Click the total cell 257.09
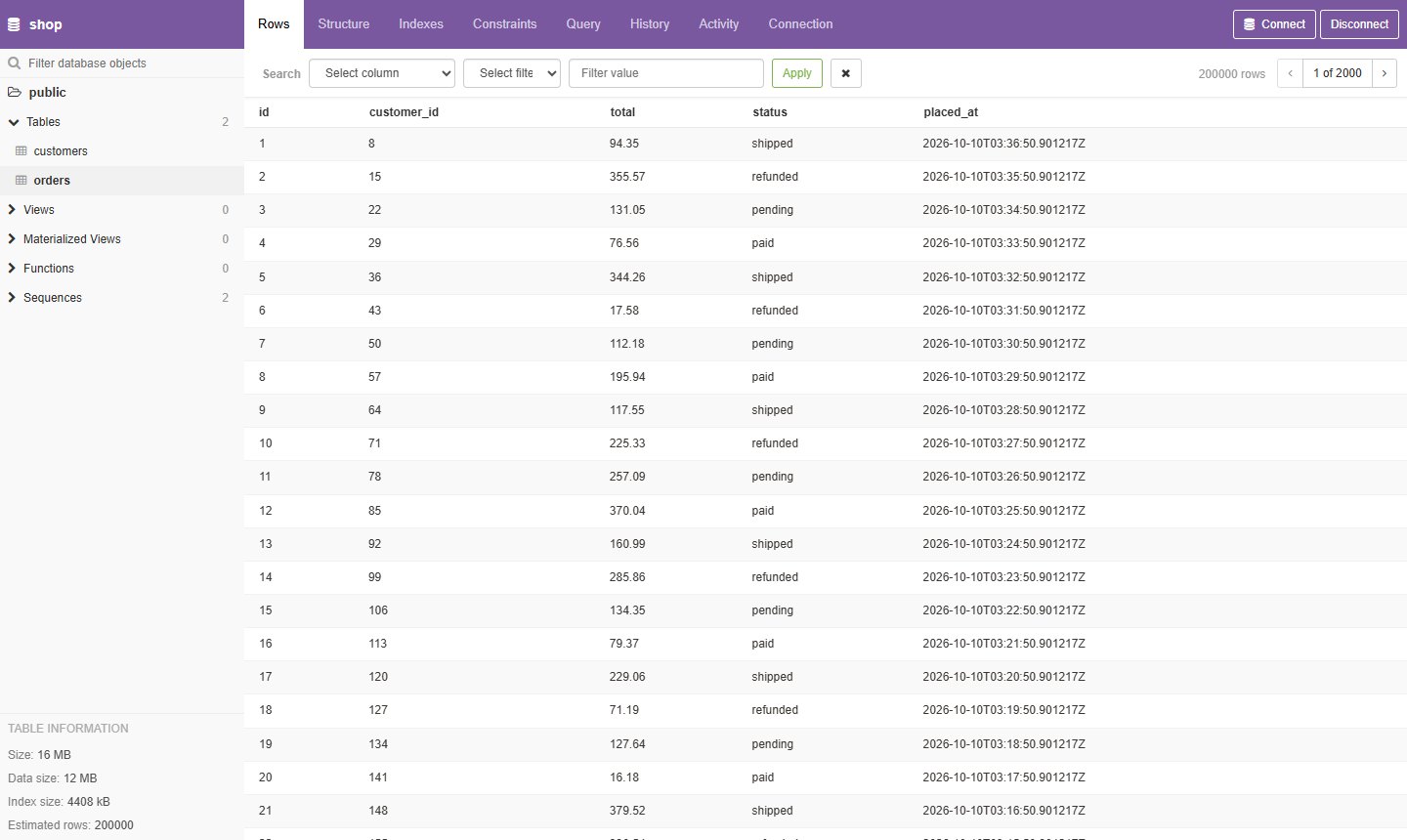This screenshot has height=840, width=1407. click(x=627, y=477)
